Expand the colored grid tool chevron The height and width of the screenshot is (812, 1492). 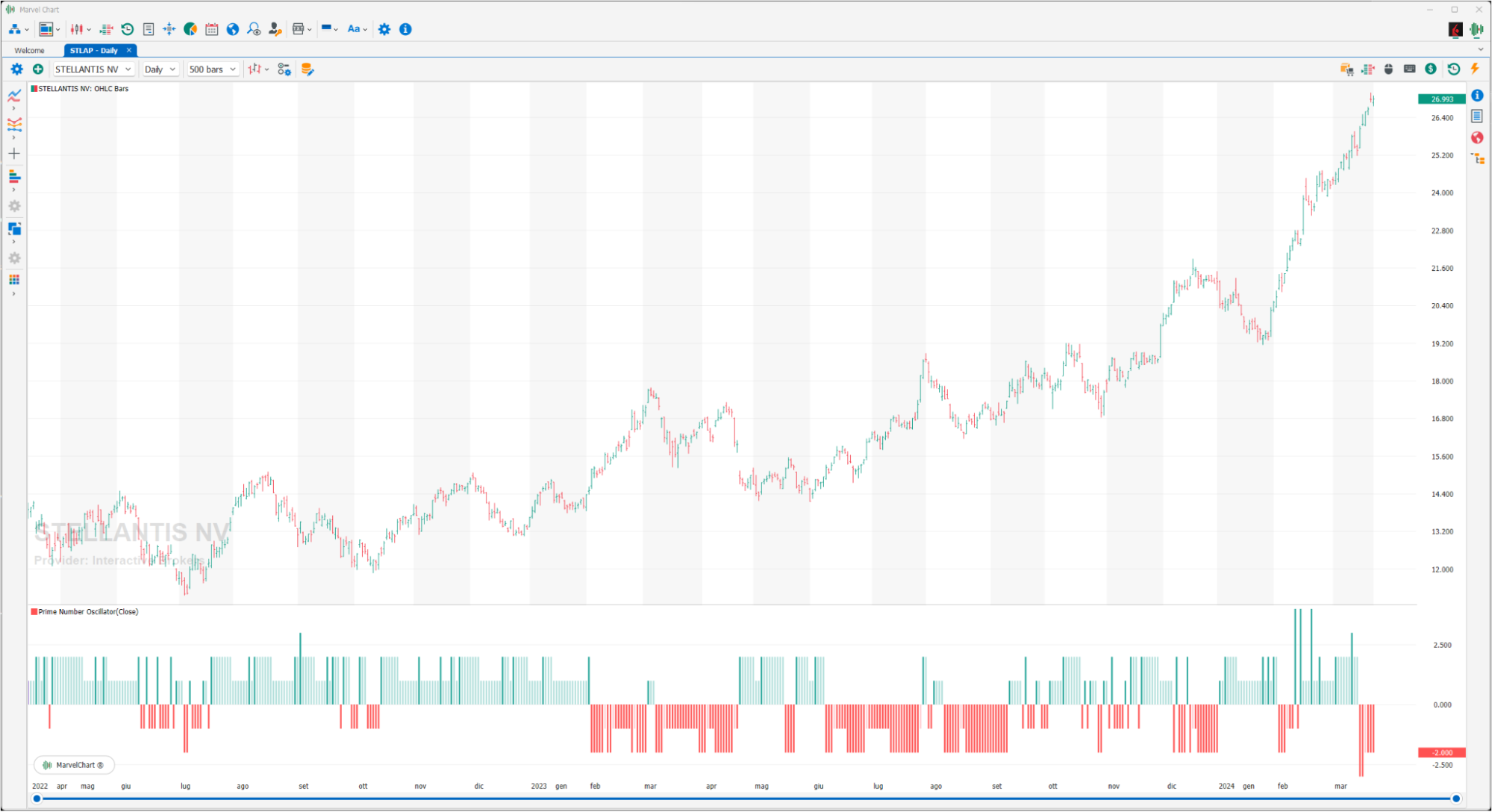click(14, 294)
